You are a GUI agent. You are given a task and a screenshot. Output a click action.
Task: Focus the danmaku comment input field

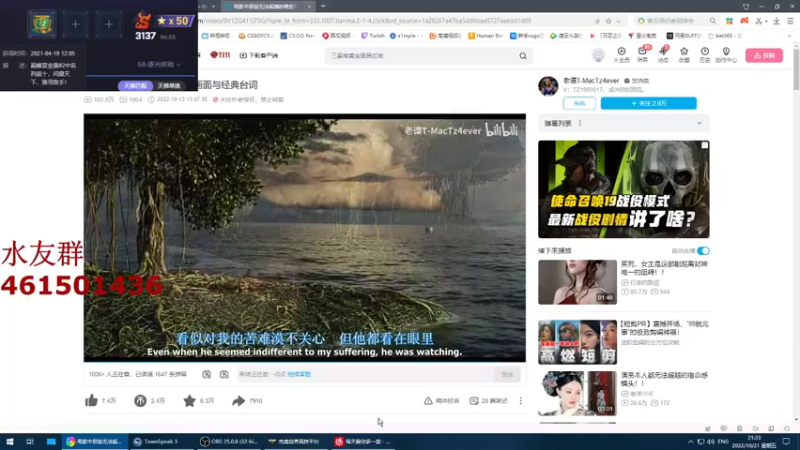point(365,374)
